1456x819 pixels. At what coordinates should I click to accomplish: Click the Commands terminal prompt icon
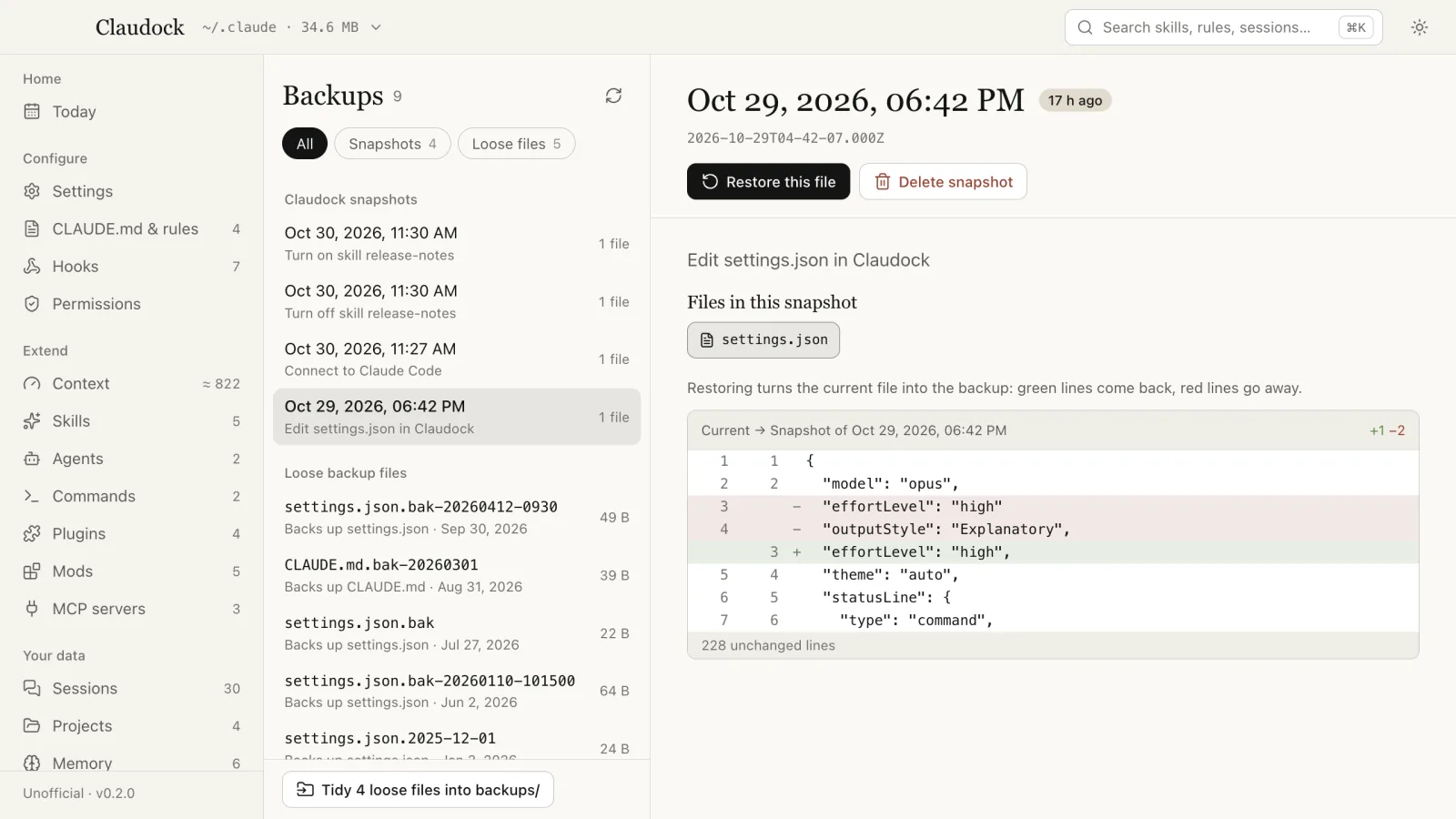[x=32, y=496]
